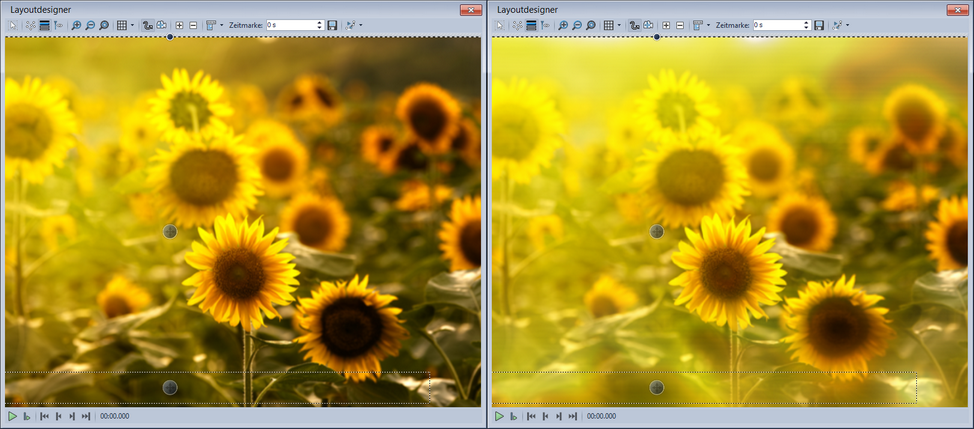Play from current position, soft-glow window

(x=513, y=416)
